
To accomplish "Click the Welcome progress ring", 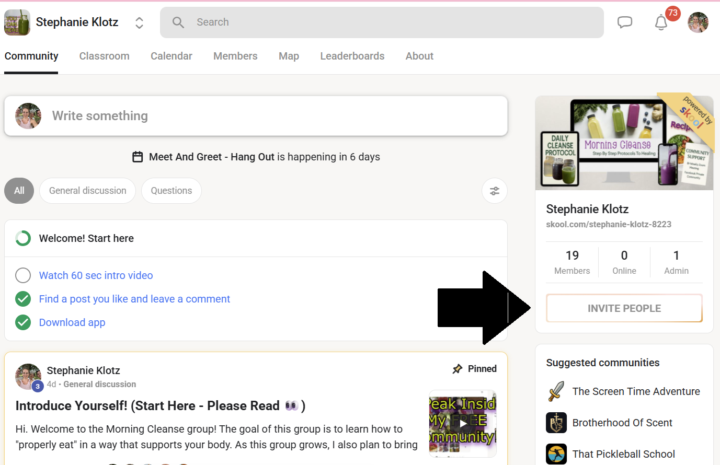I will [x=23, y=239].
